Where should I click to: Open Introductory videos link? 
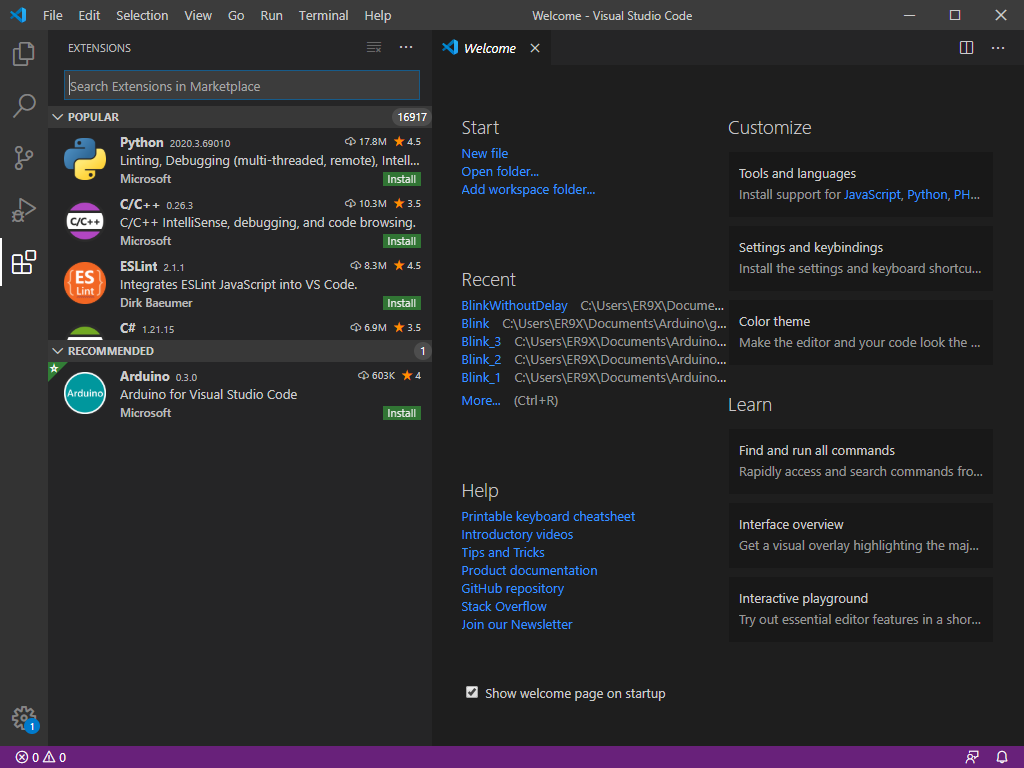[517, 535]
